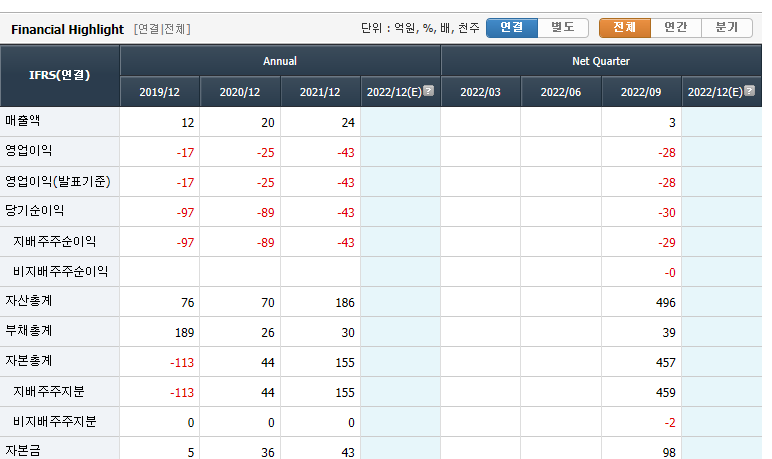Select the 매출액 row label
Image resolution: width=772 pixels, height=459 pixels.
[23, 121]
